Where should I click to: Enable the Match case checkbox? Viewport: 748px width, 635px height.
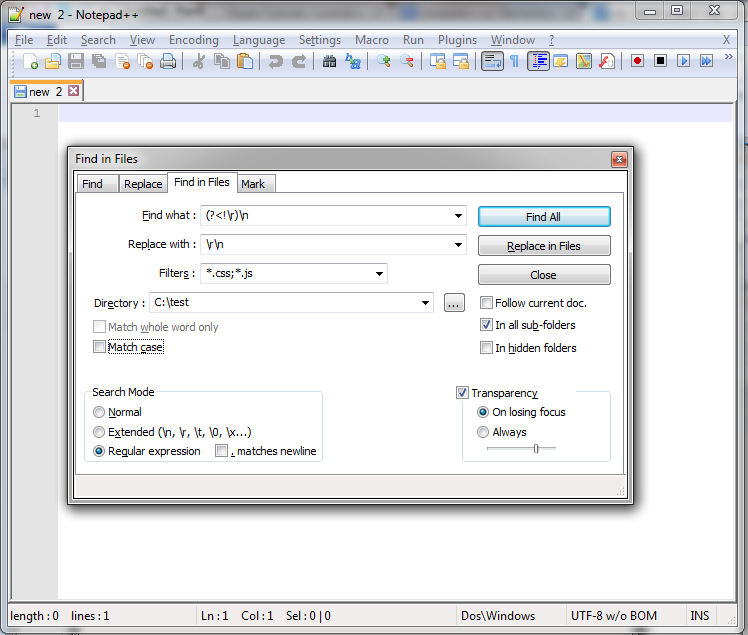(99, 347)
